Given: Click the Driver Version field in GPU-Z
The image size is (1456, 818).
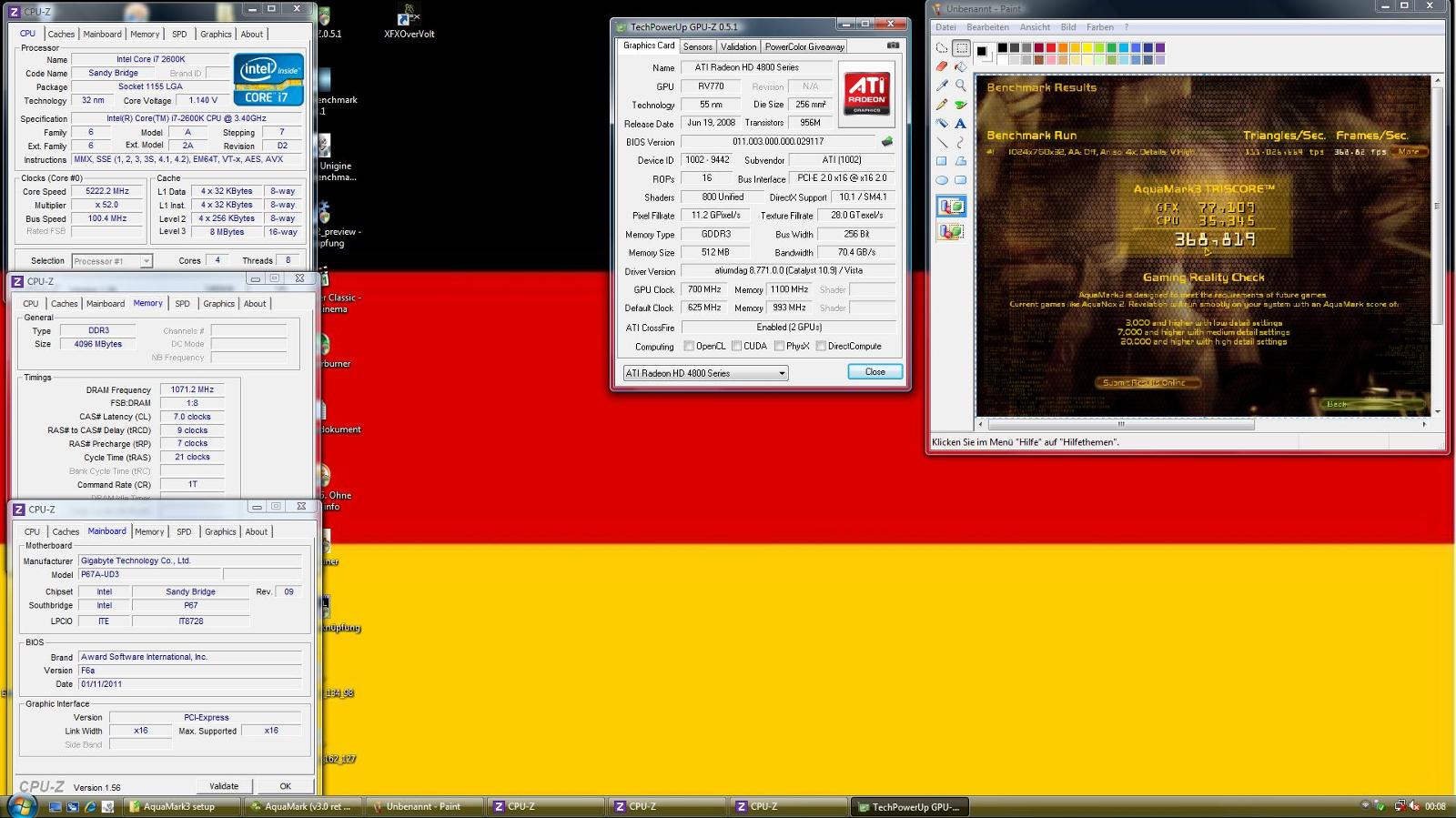Looking at the screenshot, I should (788, 271).
